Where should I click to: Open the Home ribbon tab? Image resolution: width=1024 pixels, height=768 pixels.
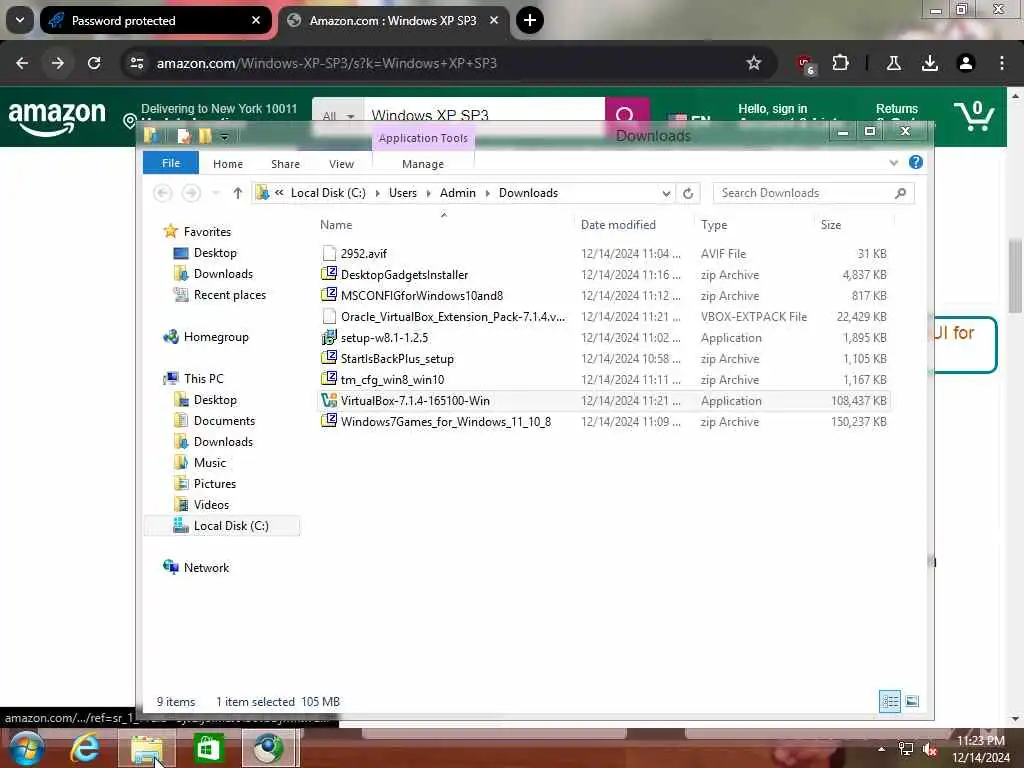228,164
